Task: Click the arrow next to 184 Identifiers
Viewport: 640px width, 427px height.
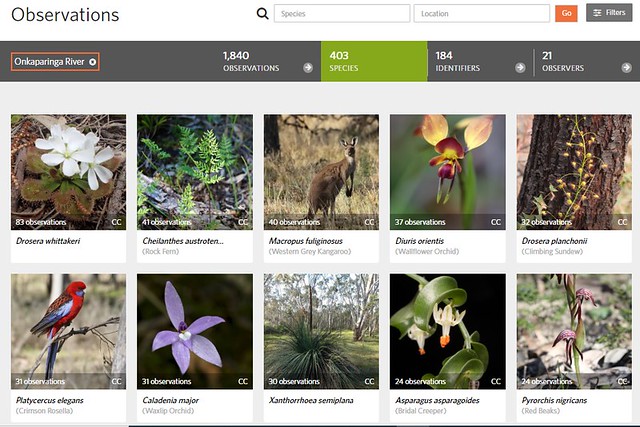Action: pyautogui.click(x=520, y=68)
